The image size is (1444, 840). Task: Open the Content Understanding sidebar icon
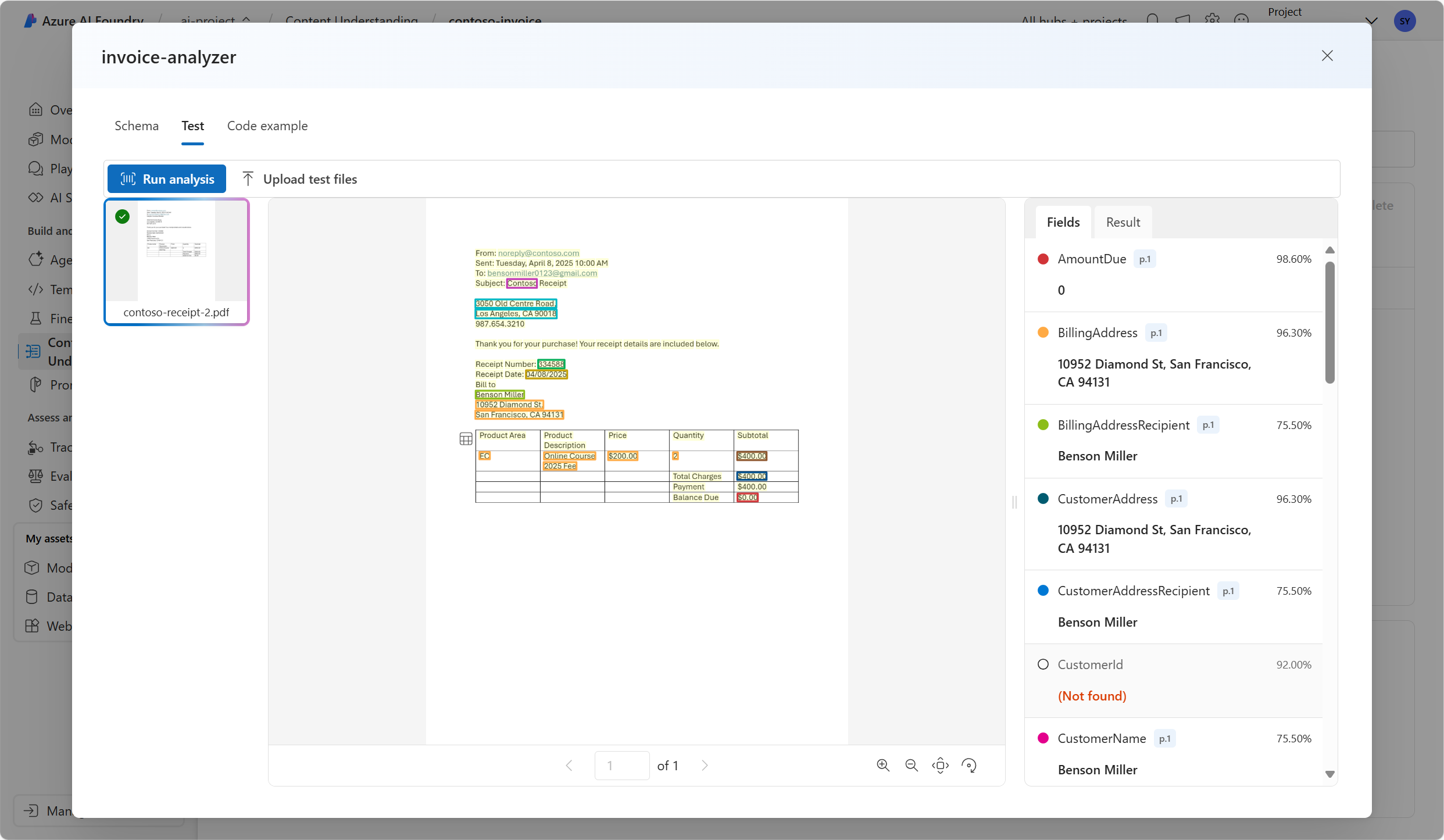pos(33,351)
